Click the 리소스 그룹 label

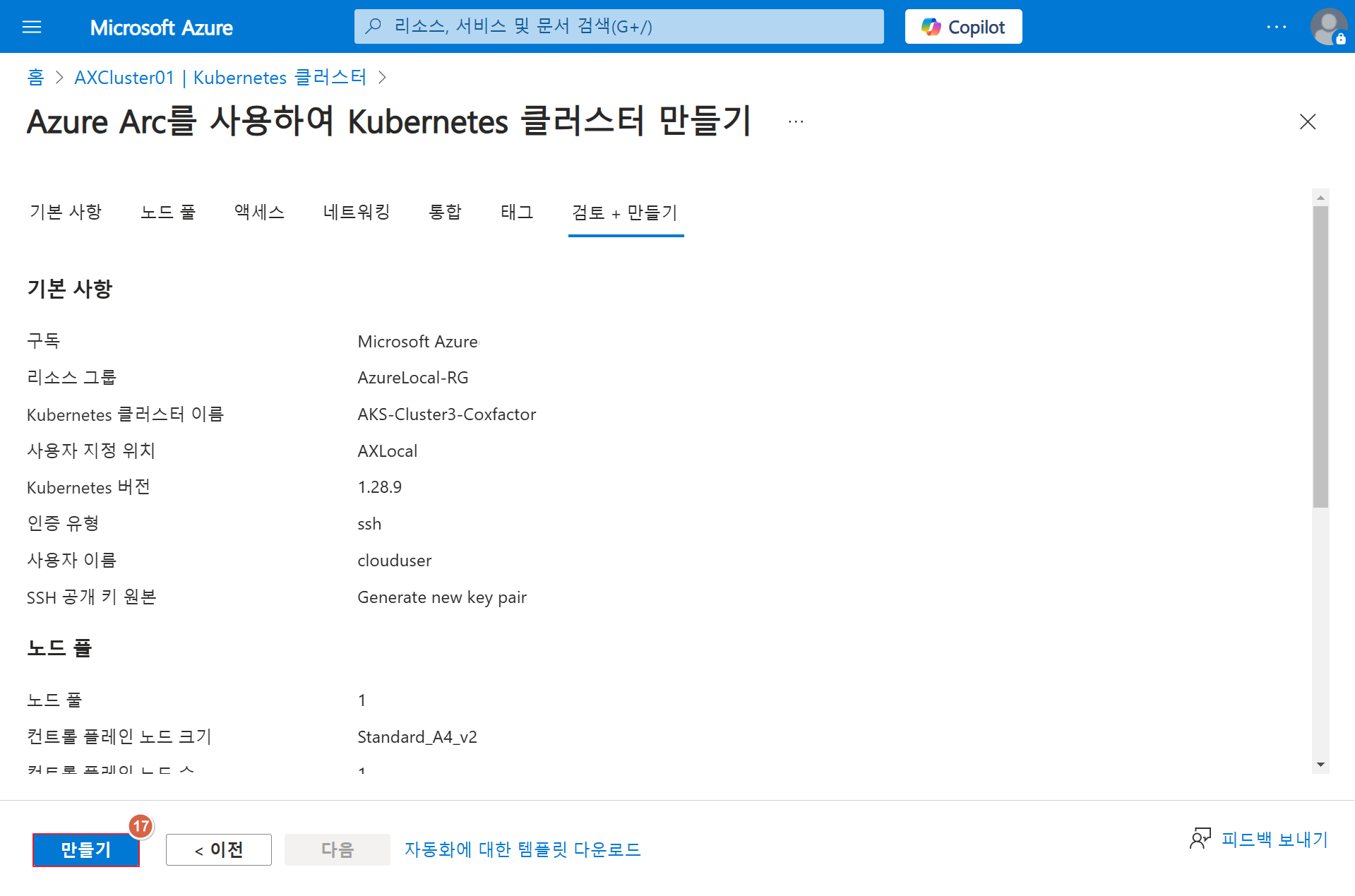tap(71, 378)
